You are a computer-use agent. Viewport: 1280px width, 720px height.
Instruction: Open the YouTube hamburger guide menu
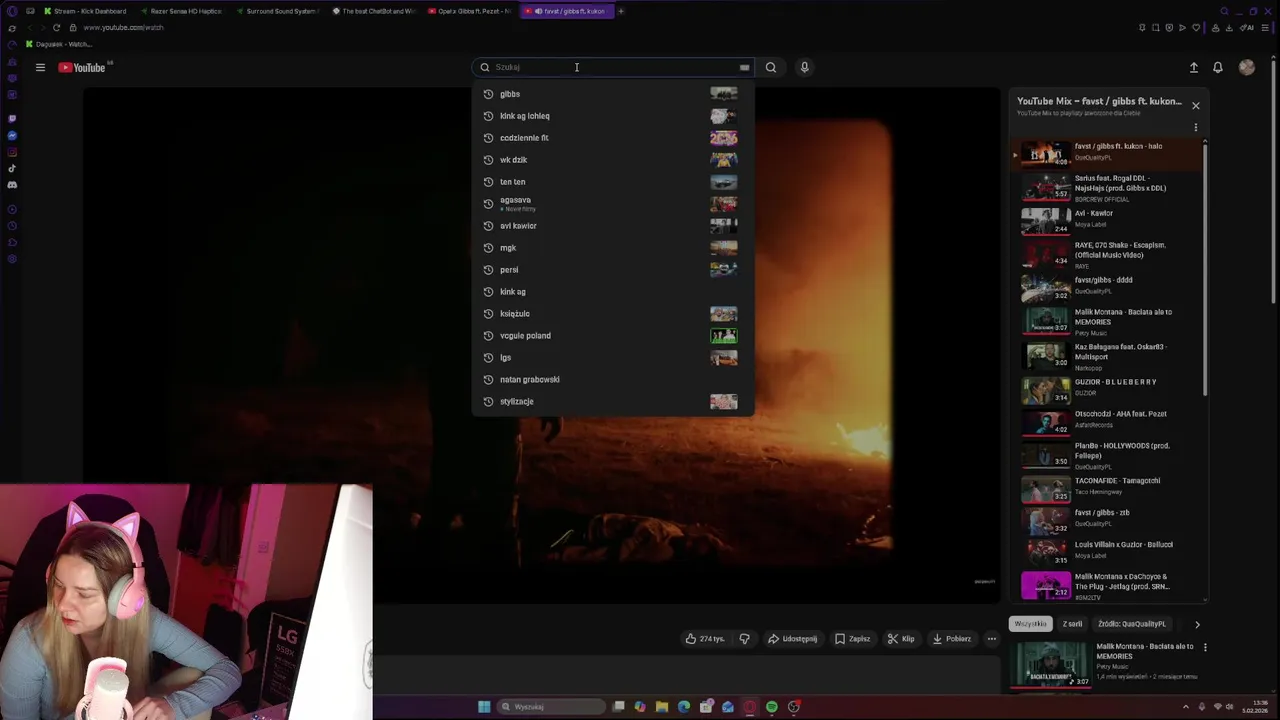[x=40, y=67]
